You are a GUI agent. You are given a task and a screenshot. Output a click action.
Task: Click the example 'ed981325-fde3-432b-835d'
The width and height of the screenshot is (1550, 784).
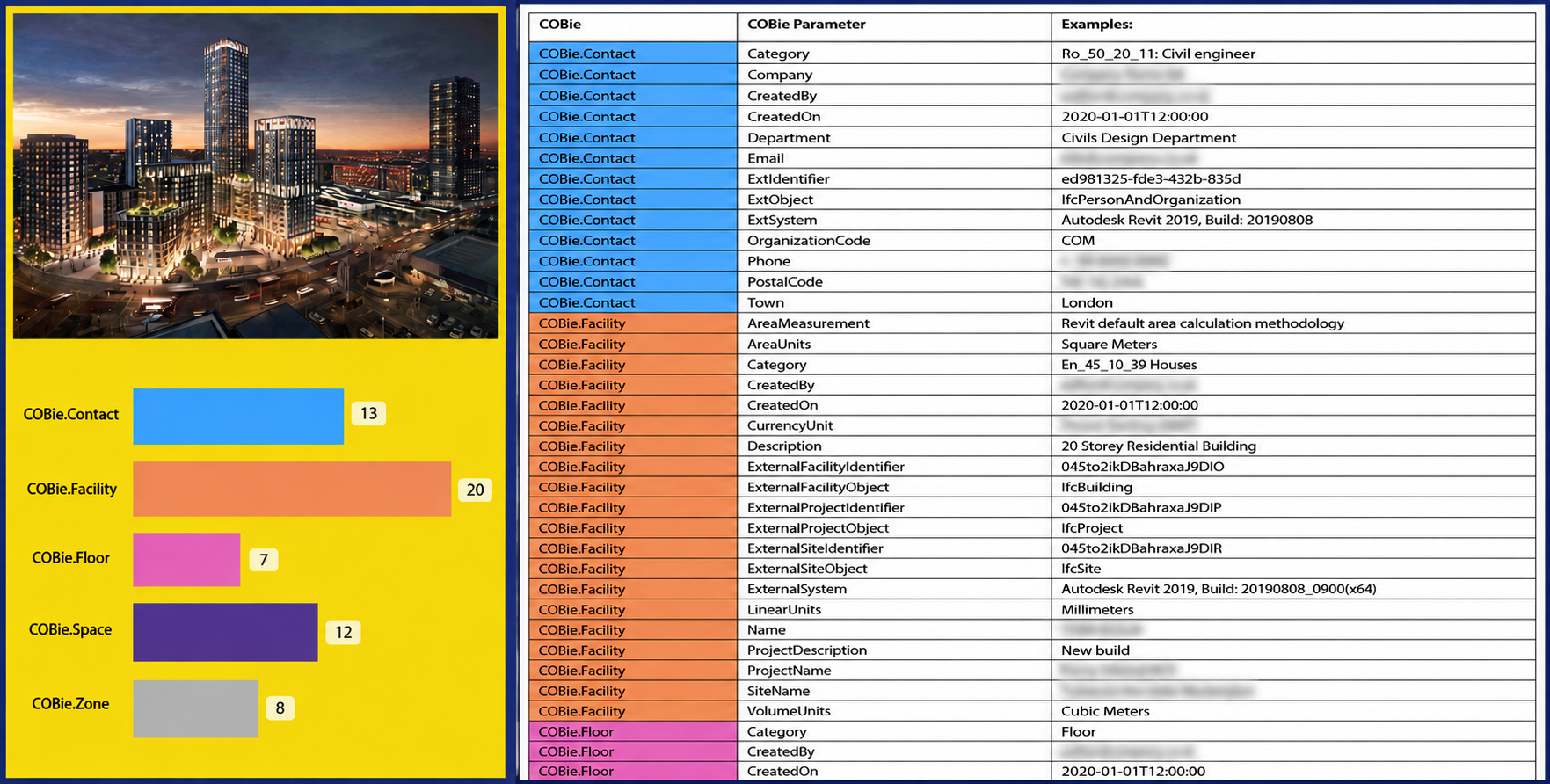click(x=1151, y=178)
